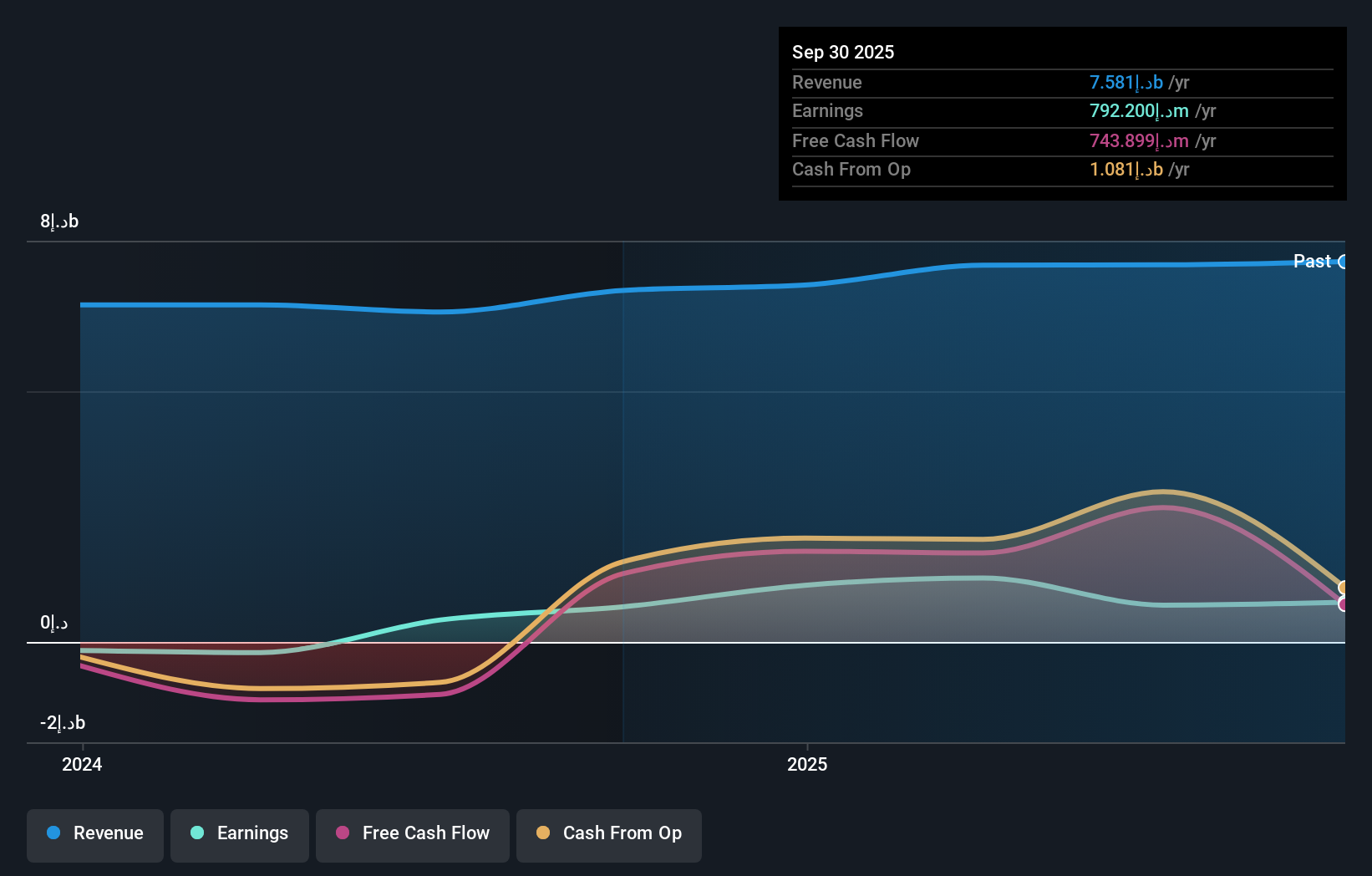This screenshot has height=876, width=1372.
Task: Toggle the Revenue series visibility
Action: pos(94,834)
